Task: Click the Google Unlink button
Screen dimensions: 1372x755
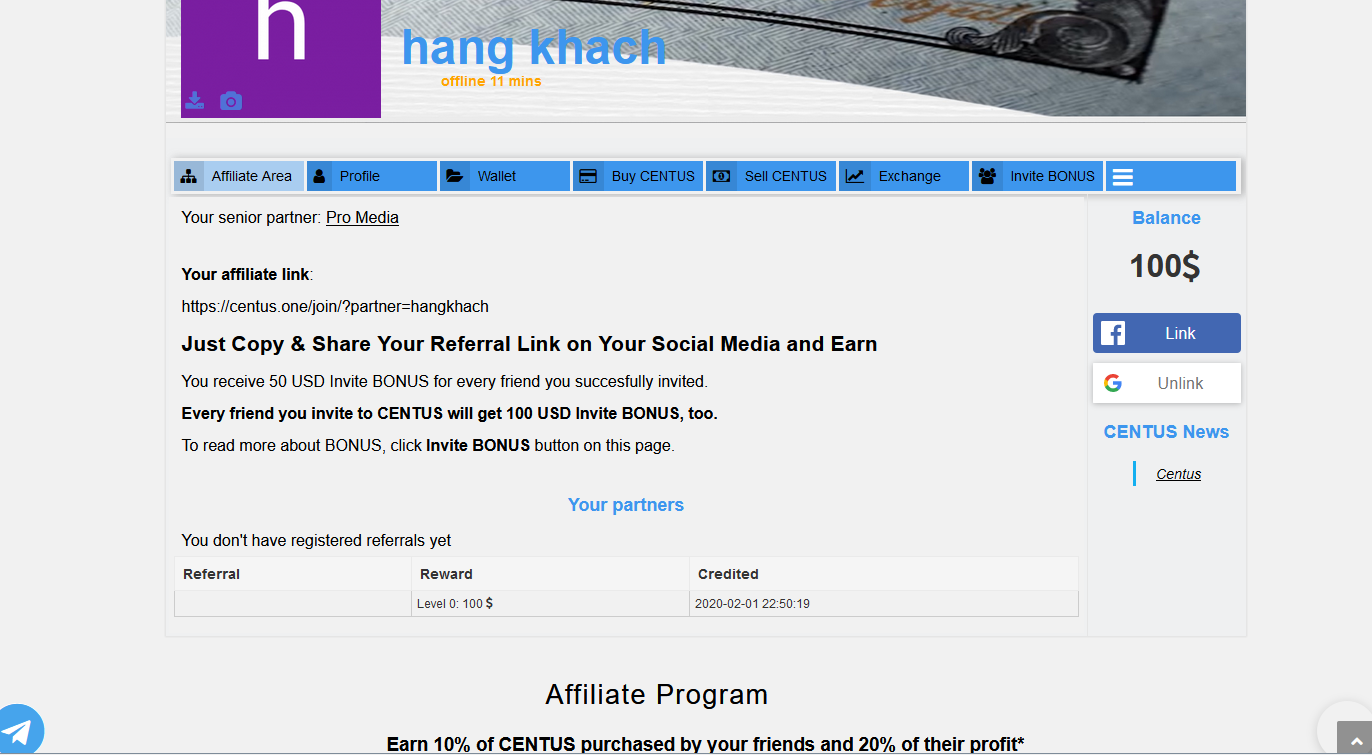Action: click(x=1167, y=383)
